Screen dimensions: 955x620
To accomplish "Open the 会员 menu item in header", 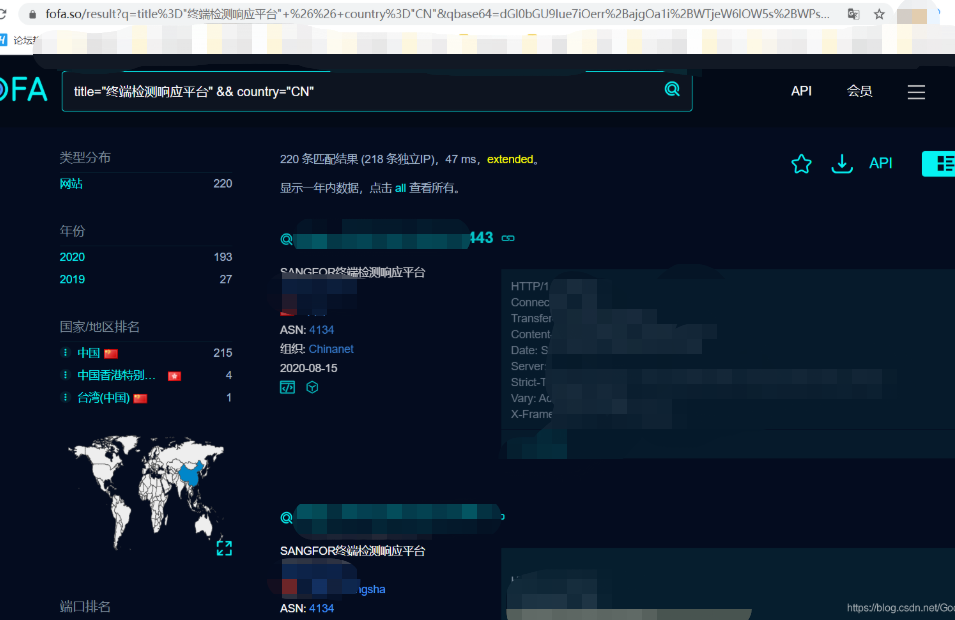I will tap(859, 91).
